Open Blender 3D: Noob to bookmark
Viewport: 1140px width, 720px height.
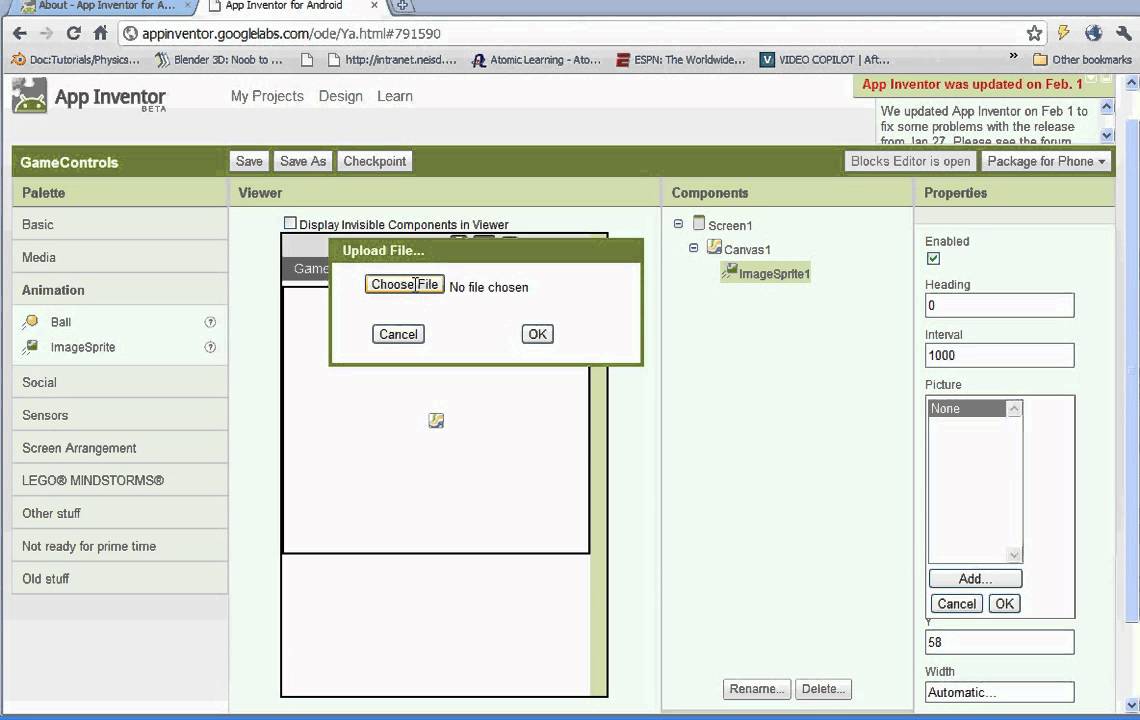pos(220,60)
